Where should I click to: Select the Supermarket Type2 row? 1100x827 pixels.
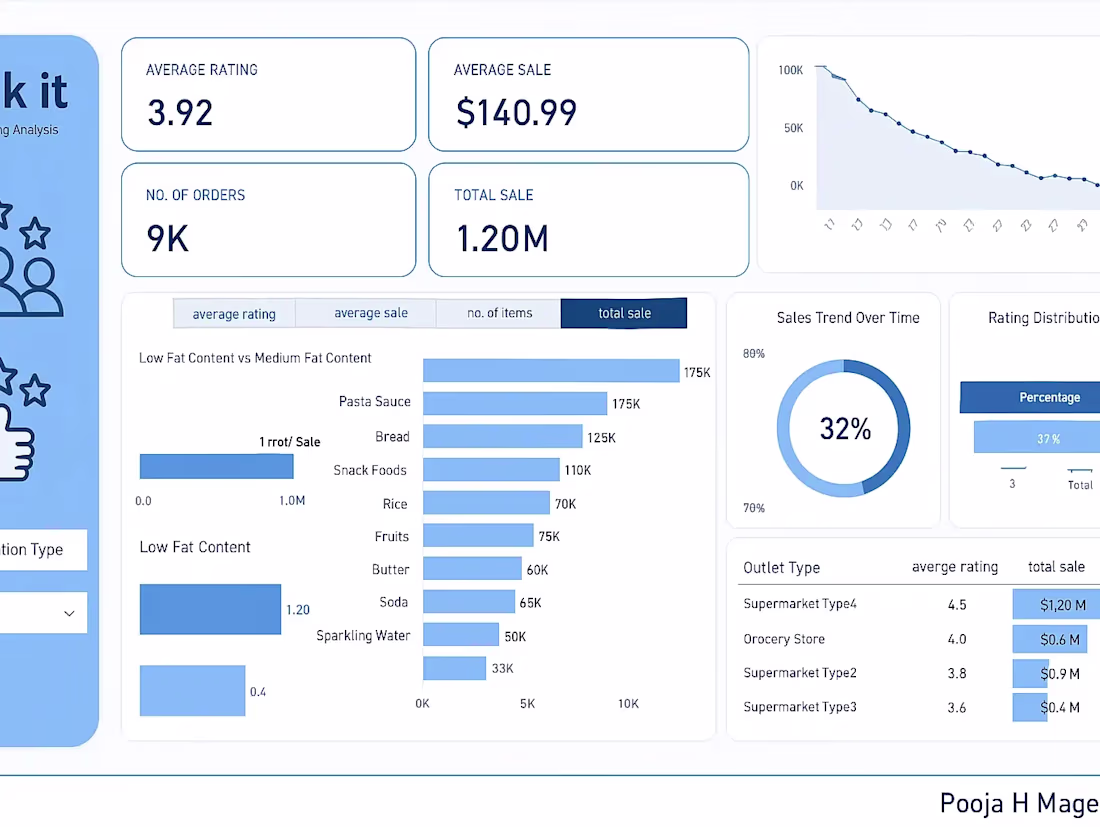click(x=918, y=673)
